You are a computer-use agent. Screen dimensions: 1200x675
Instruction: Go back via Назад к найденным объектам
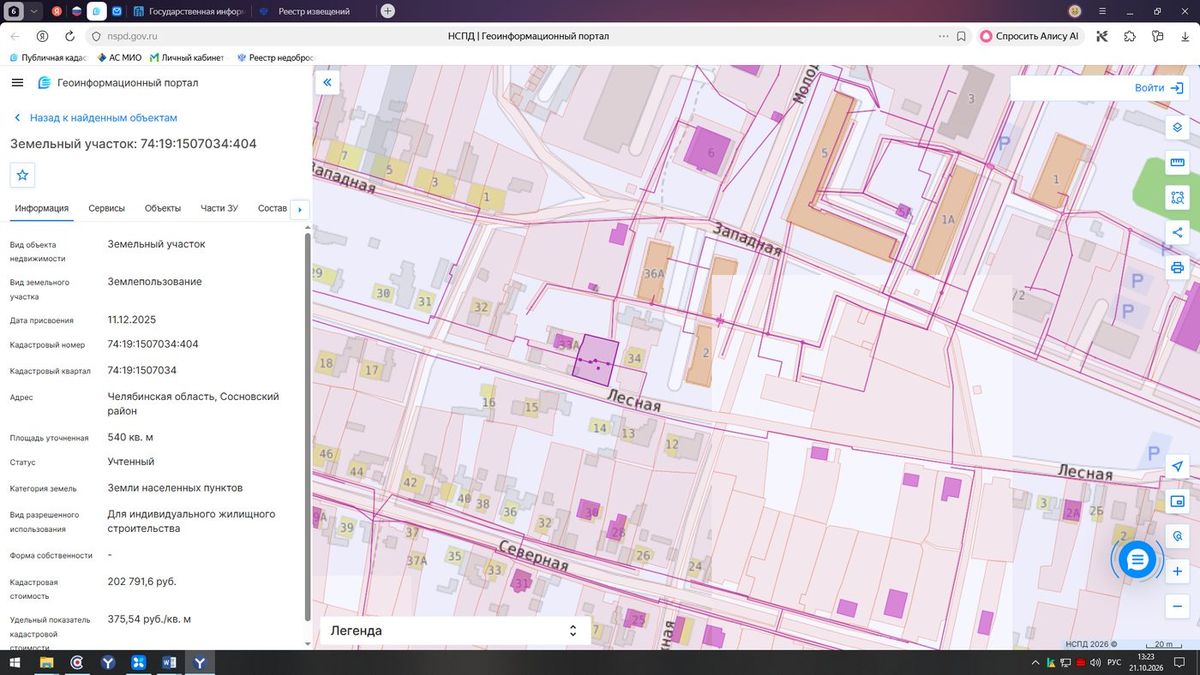coord(95,118)
